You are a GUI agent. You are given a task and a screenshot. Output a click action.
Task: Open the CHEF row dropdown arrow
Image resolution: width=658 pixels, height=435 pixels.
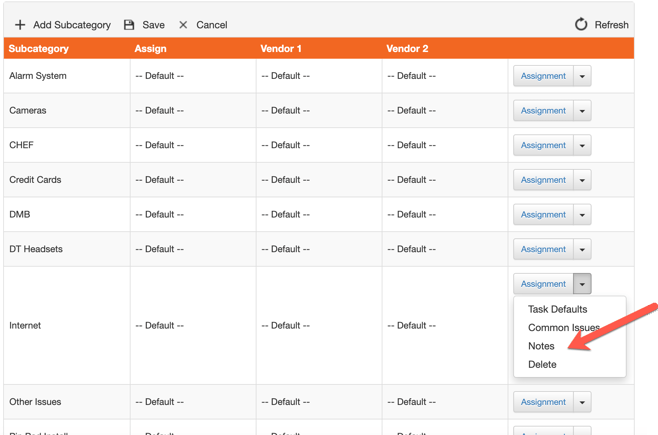[x=582, y=146]
